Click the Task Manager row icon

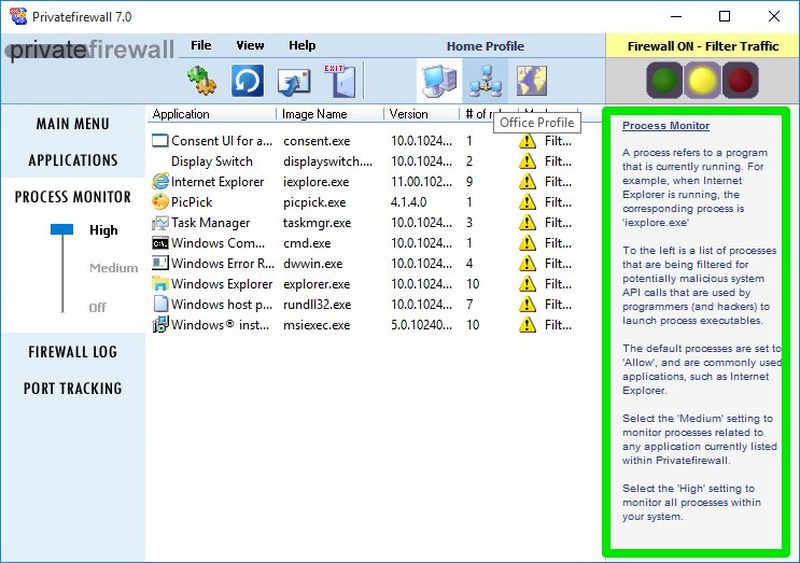tap(160, 223)
